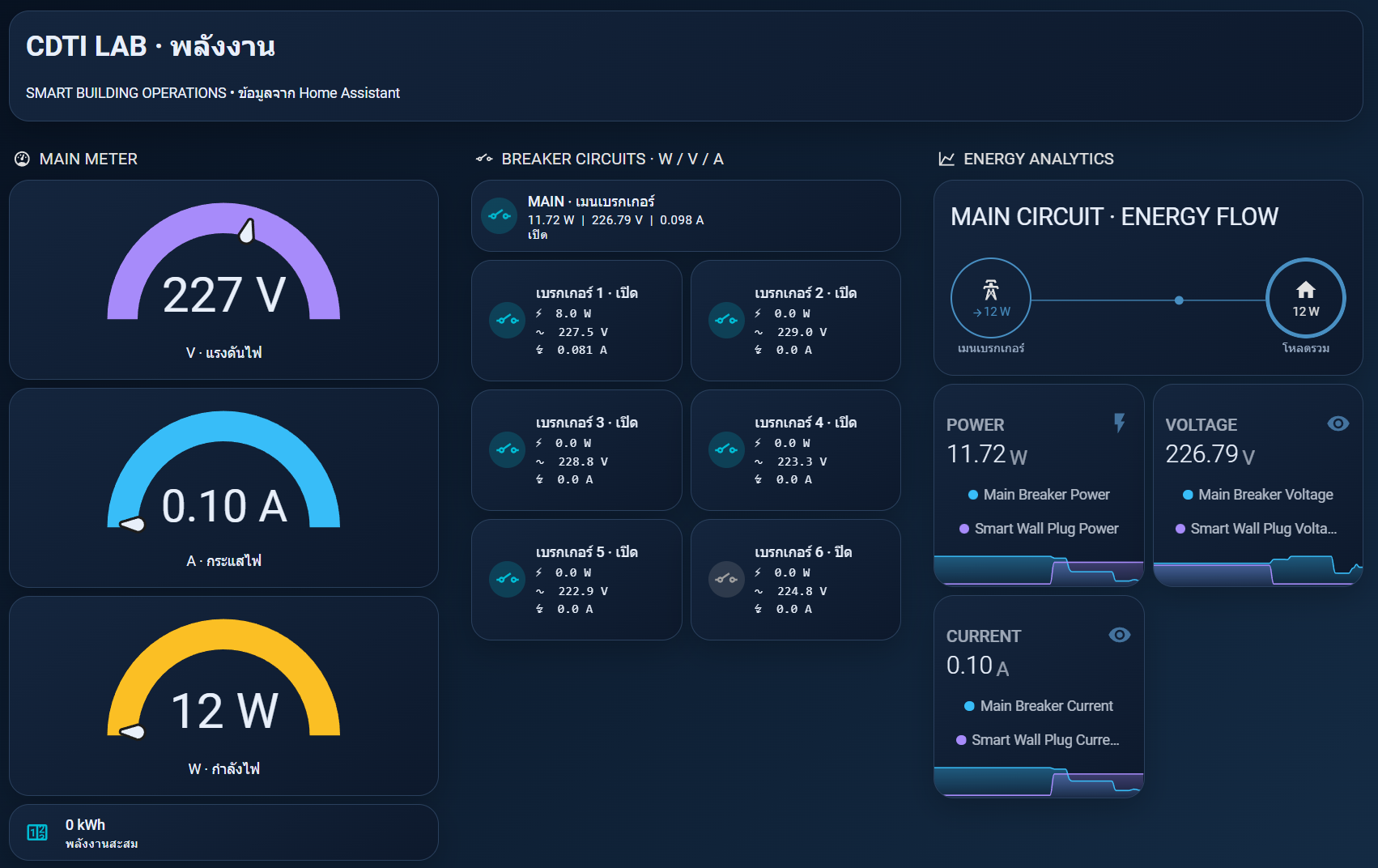This screenshot has width=1378, height=868.
Task: Click the eye icon on CURRENT card
Action: [1119, 635]
